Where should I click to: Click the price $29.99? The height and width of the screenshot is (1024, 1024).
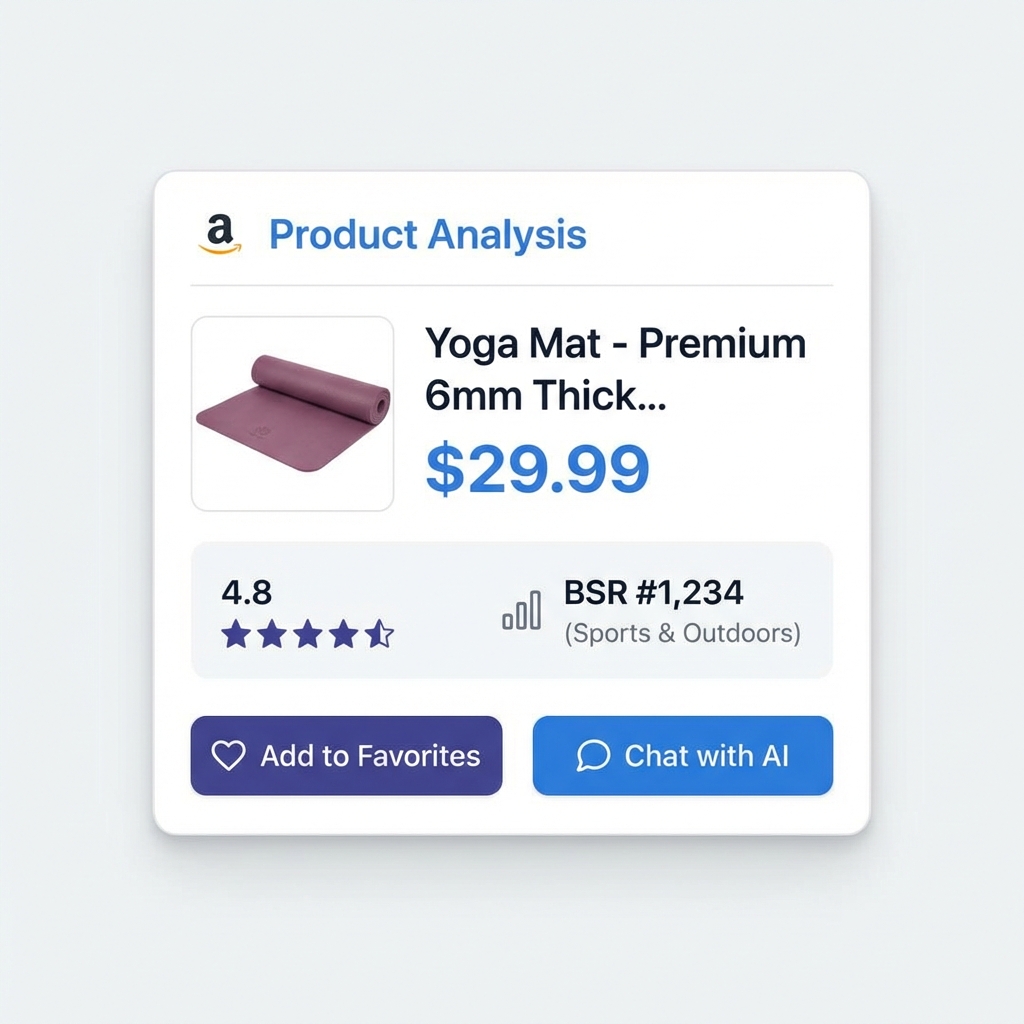tap(536, 468)
